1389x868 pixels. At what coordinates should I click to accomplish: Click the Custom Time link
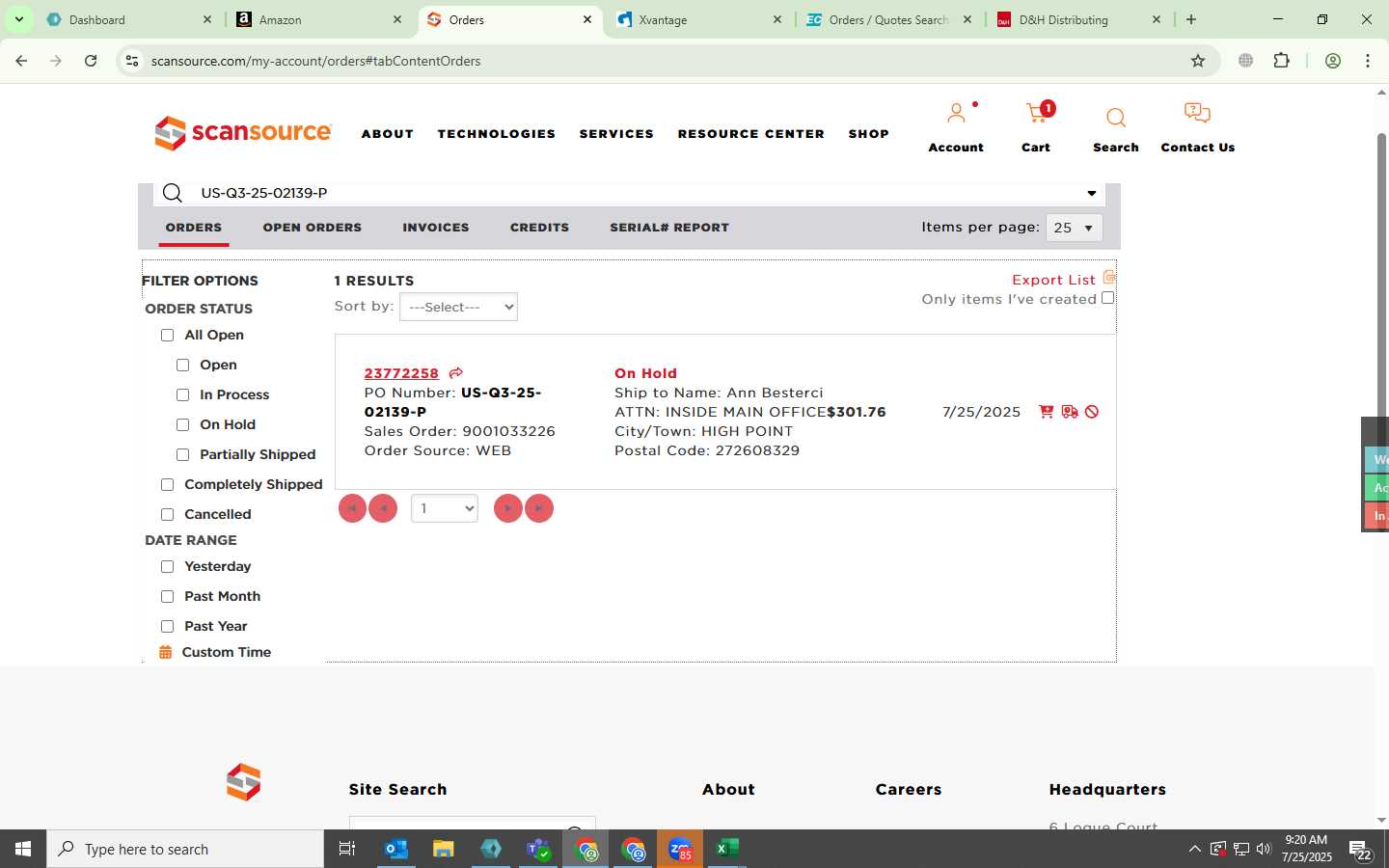click(227, 653)
